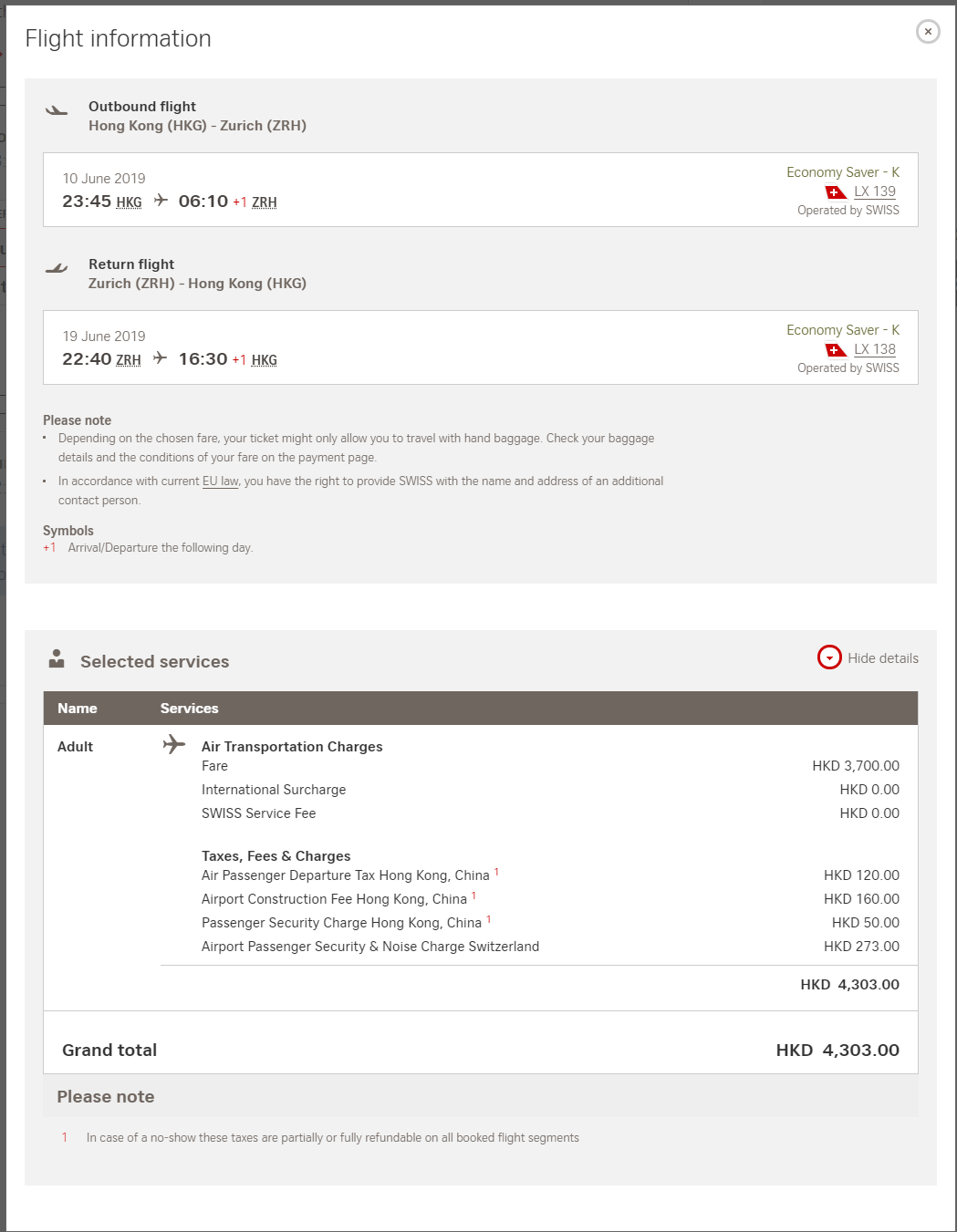Follow the EU law link

(x=221, y=481)
